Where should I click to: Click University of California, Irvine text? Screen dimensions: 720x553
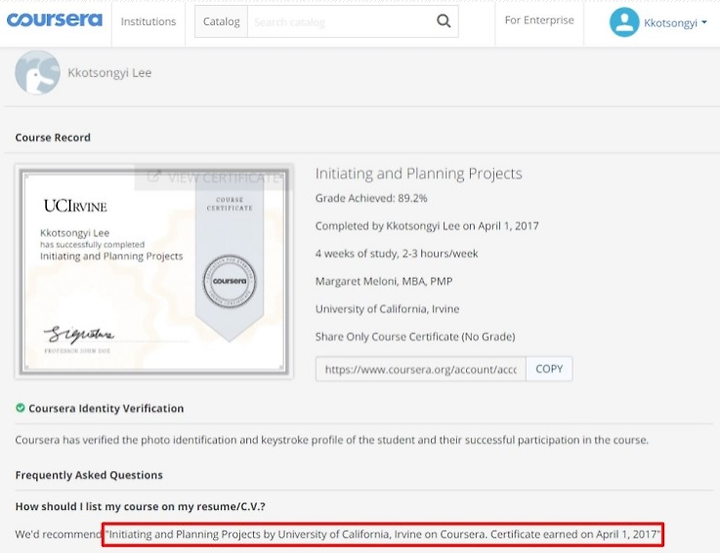387,309
